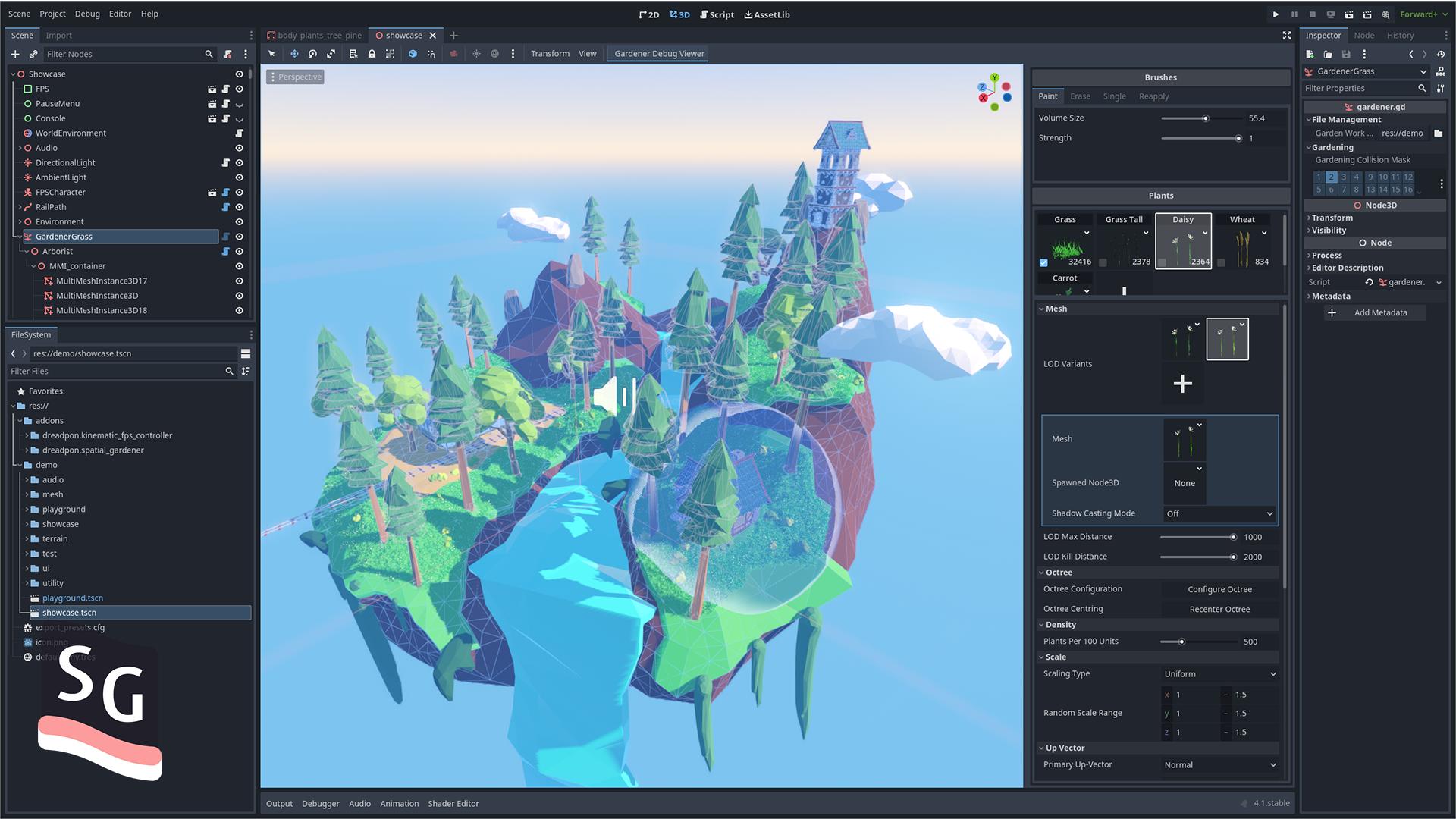
Task: Click the lock selected node icon
Action: [372, 54]
